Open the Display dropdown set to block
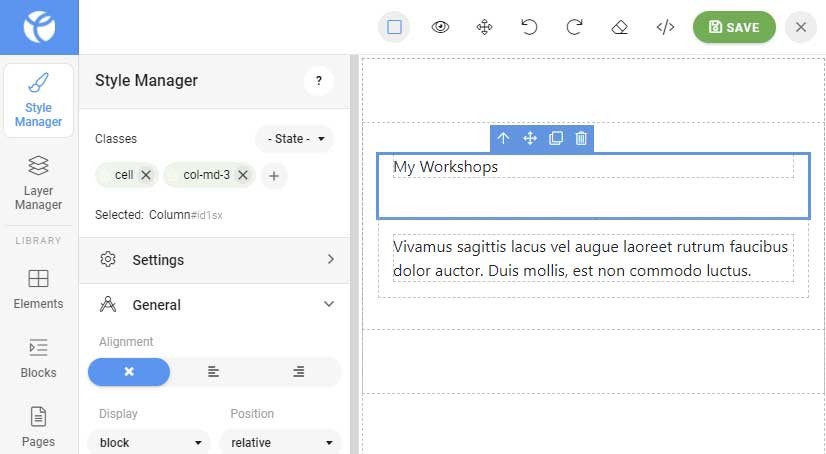The width and height of the screenshot is (826, 454). pos(148,442)
